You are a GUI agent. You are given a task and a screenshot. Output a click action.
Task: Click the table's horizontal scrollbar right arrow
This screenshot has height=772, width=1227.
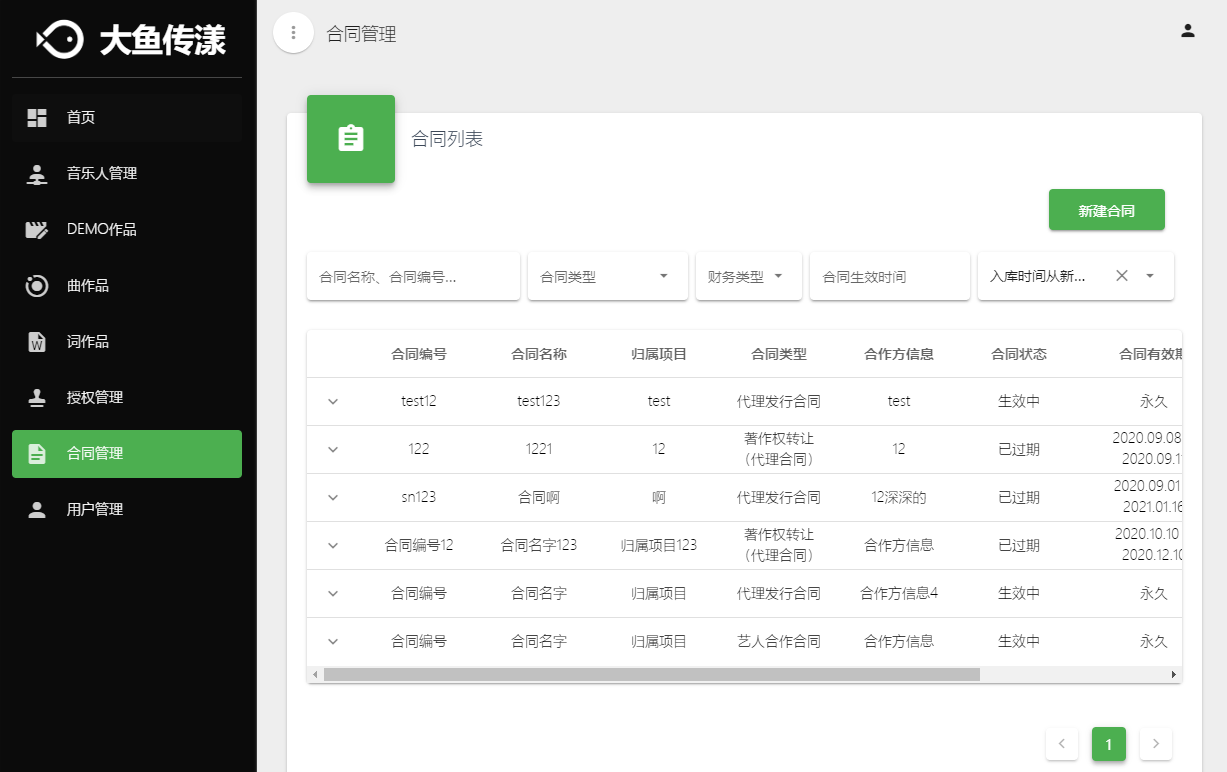point(1174,675)
